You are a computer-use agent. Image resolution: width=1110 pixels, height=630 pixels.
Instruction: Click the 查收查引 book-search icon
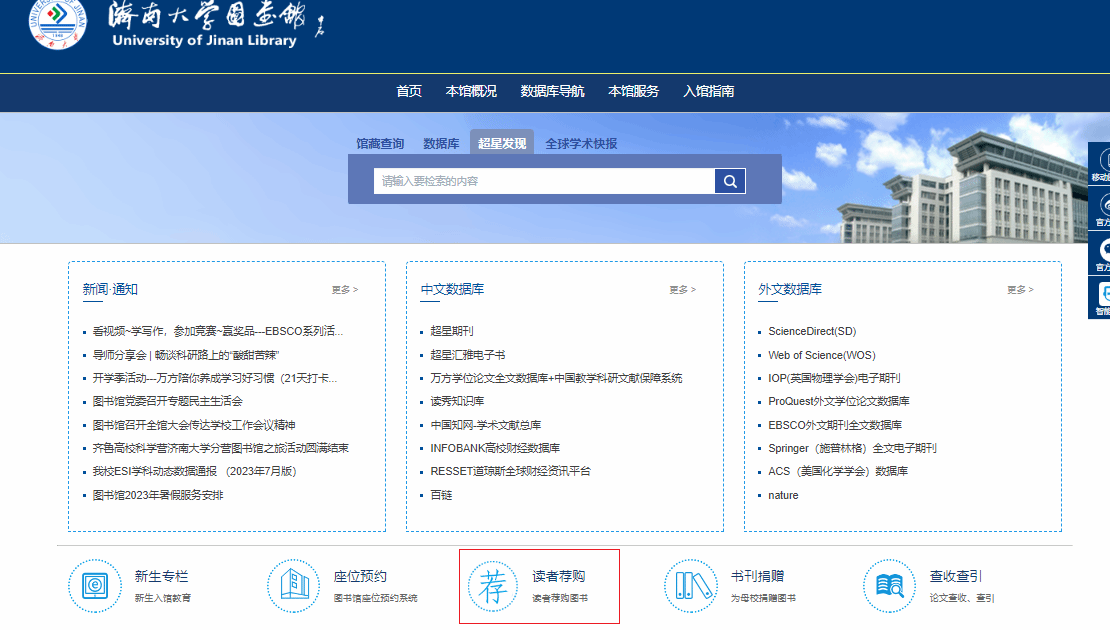coord(889,585)
